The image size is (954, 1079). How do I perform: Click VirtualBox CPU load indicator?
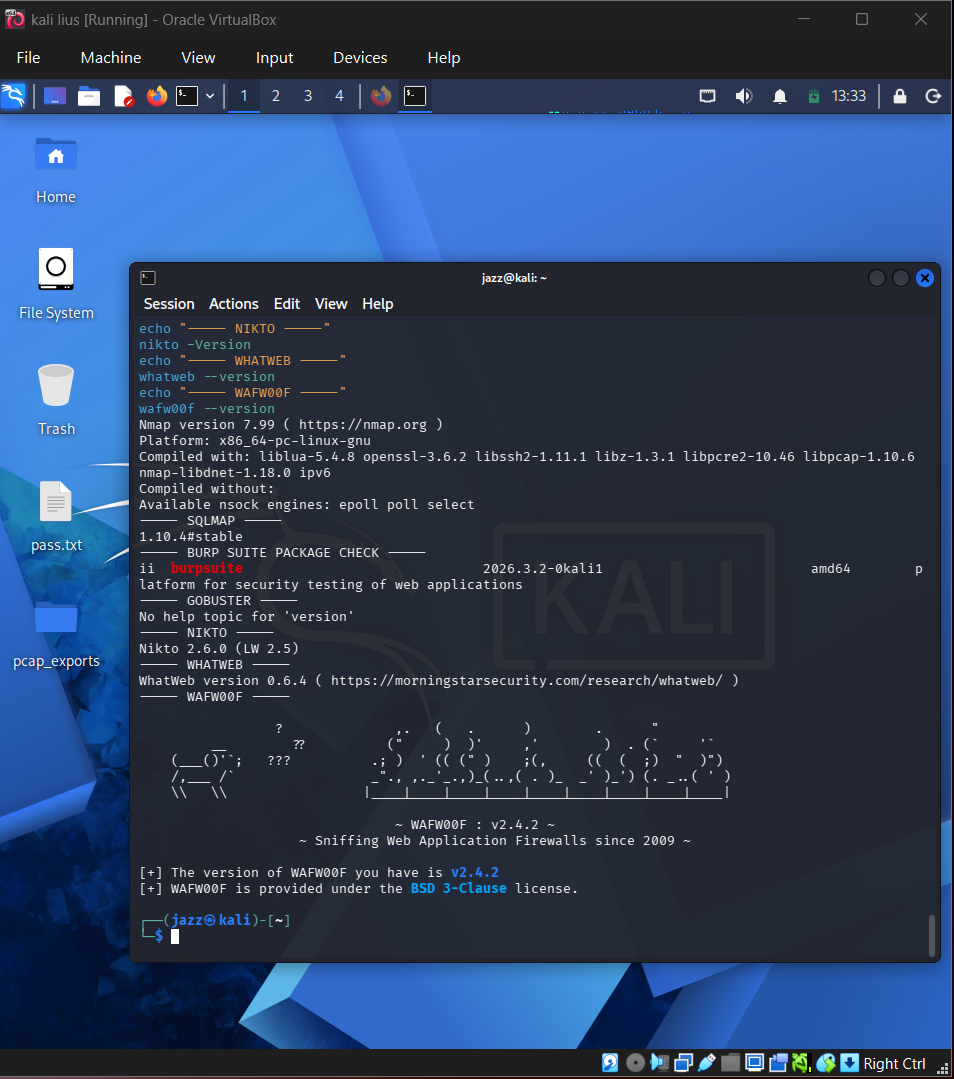(x=801, y=1063)
